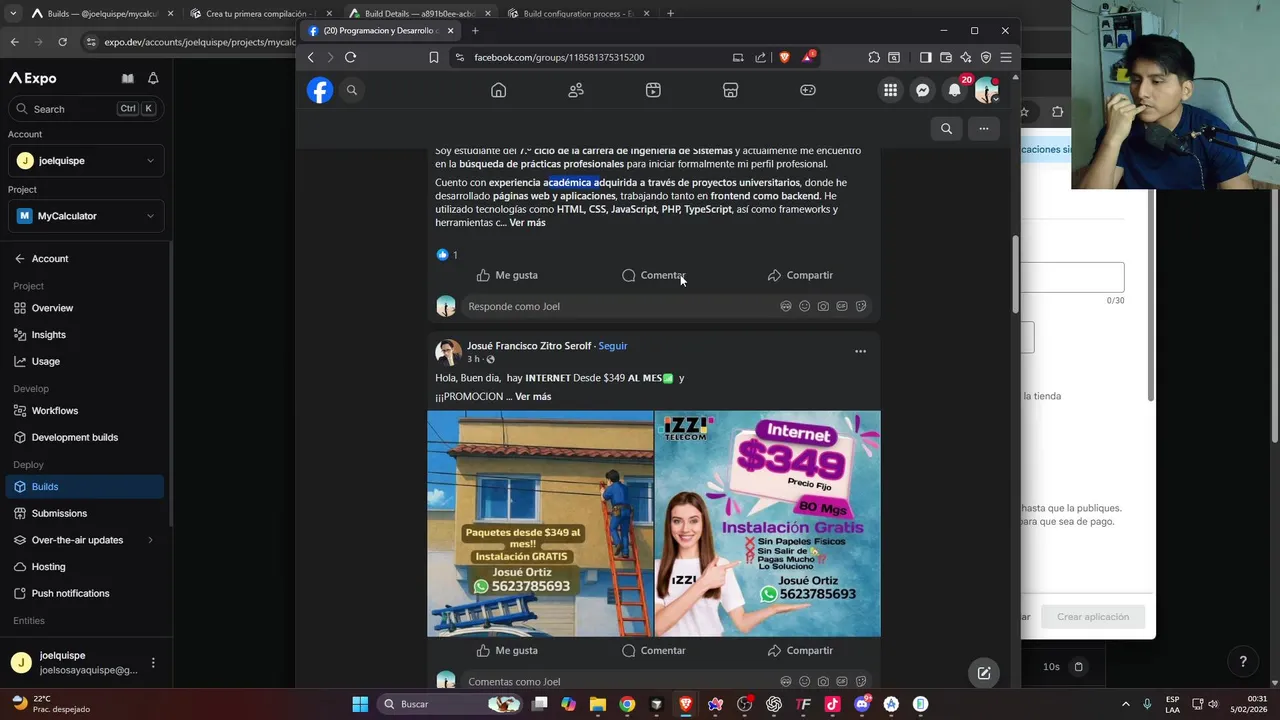
Task: Click Facebook address bar URL
Action: click(x=559, y=57)
